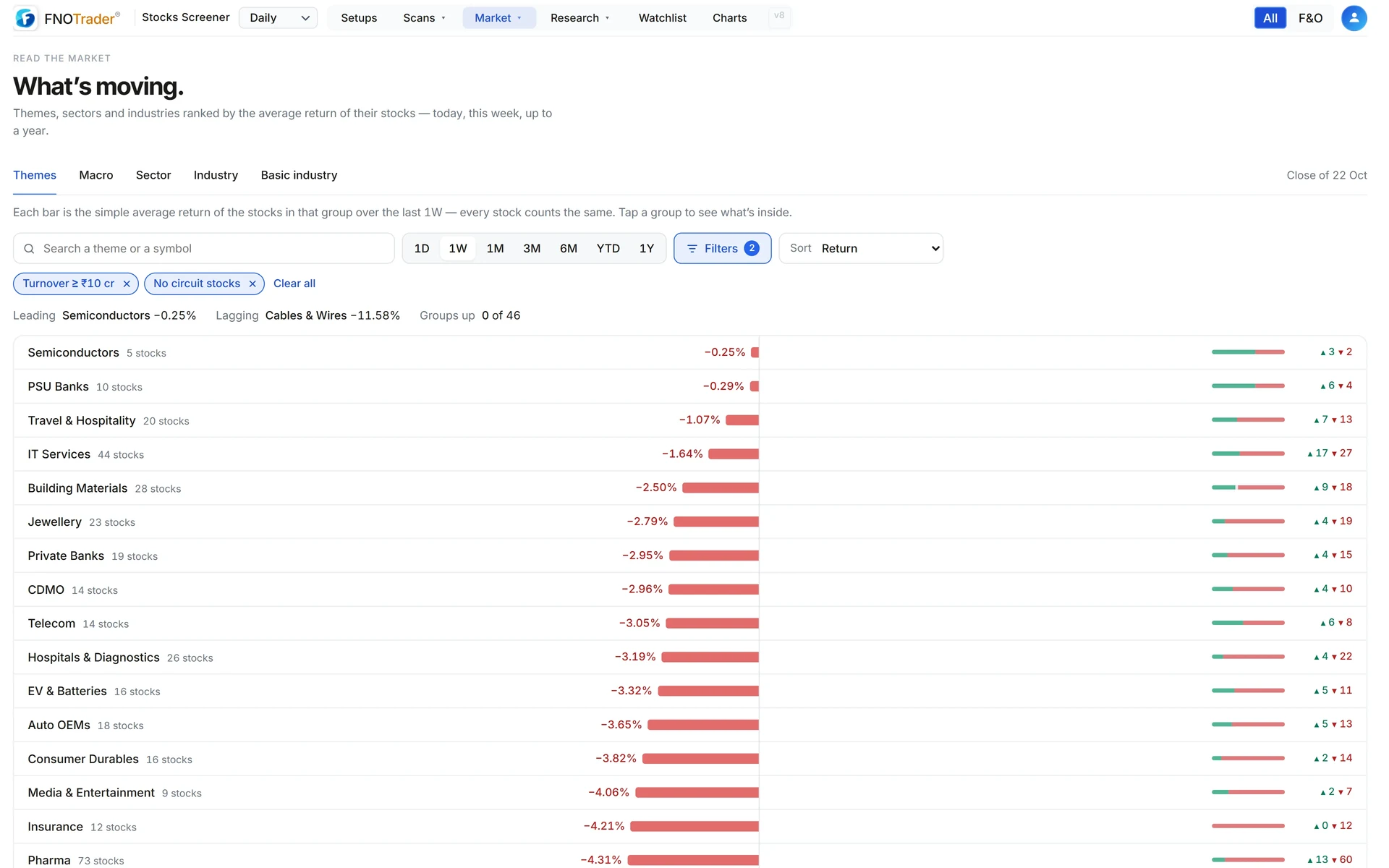Select the Themes tab

coord(35,175)
